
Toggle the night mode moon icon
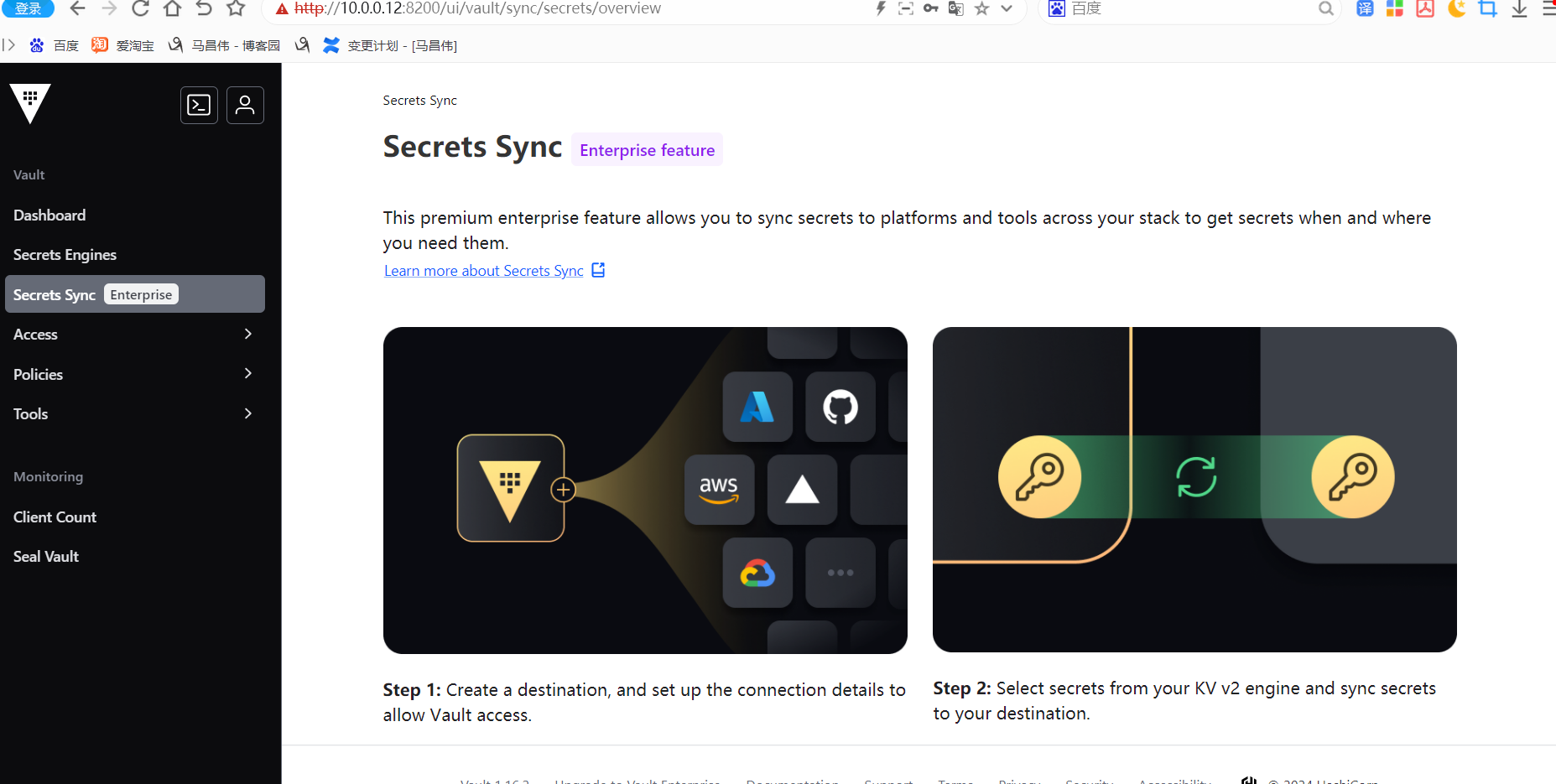pos(1457,8)
